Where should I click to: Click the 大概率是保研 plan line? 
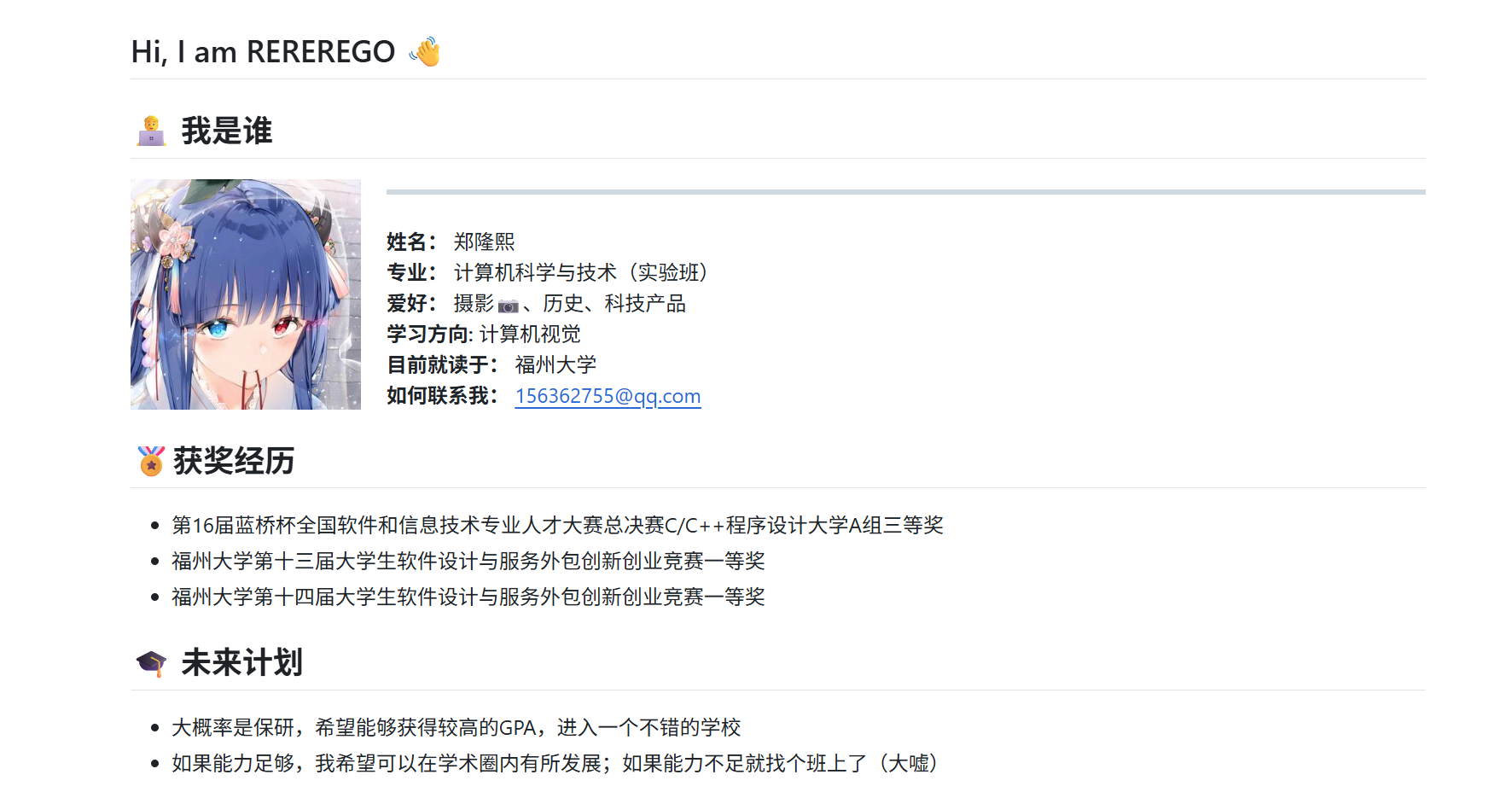[457, 728]
